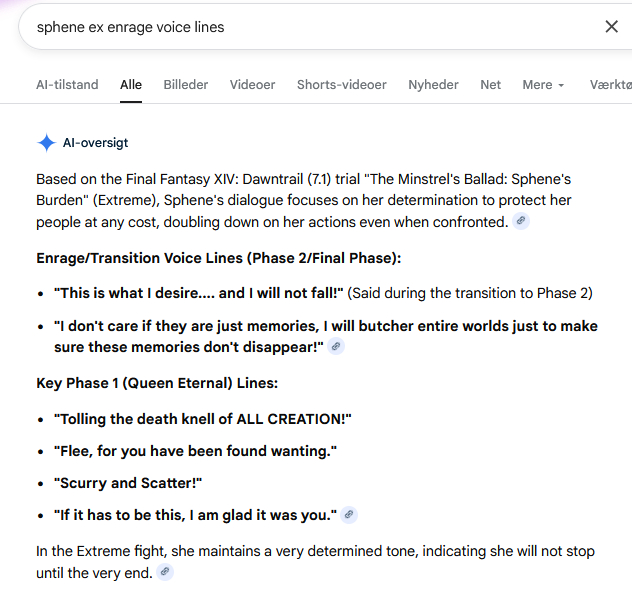This screenshot has width=632, height=610.
Task: Click the AI-oversigt heading label
Action: coord(95,143)
